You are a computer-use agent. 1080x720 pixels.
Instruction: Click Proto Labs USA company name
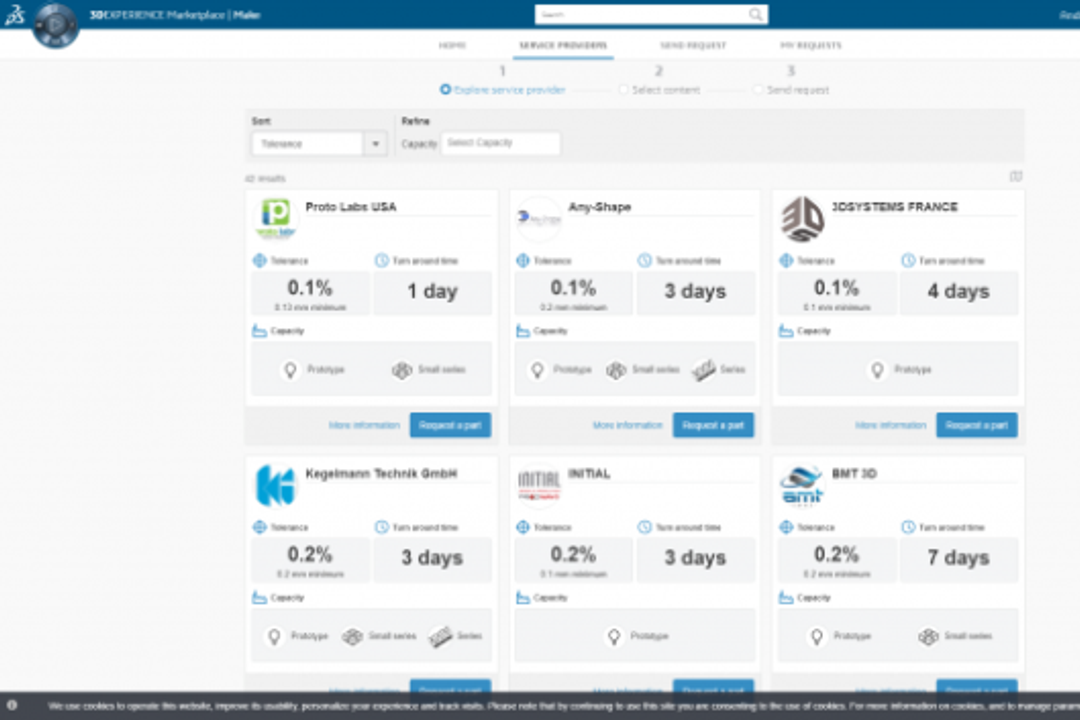tap(351, 207)
